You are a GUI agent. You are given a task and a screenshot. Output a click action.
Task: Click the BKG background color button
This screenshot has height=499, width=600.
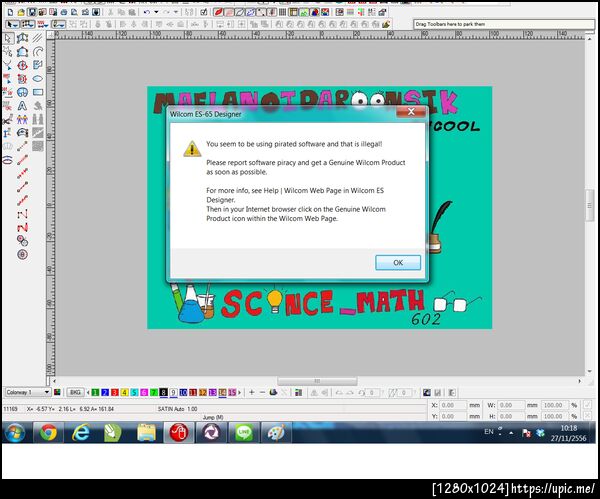click(75, 392)
